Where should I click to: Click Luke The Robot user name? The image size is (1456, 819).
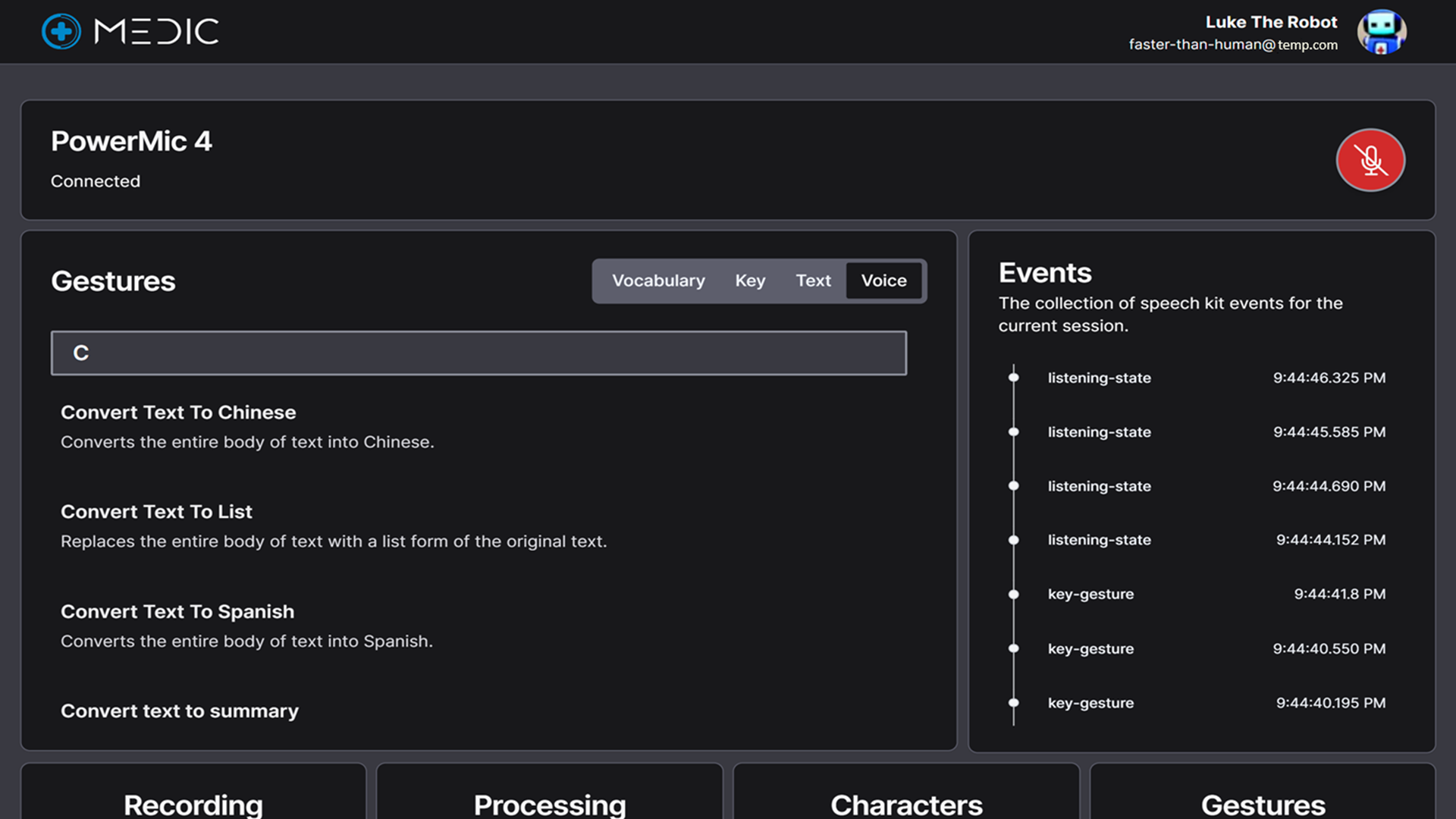pos(1271,22)
